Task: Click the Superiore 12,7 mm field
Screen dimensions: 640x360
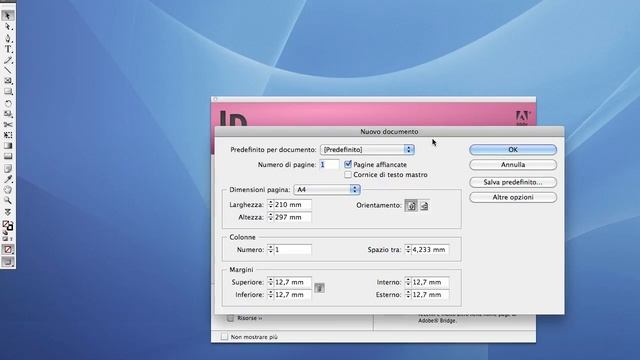Action: [x=292, y=282]
